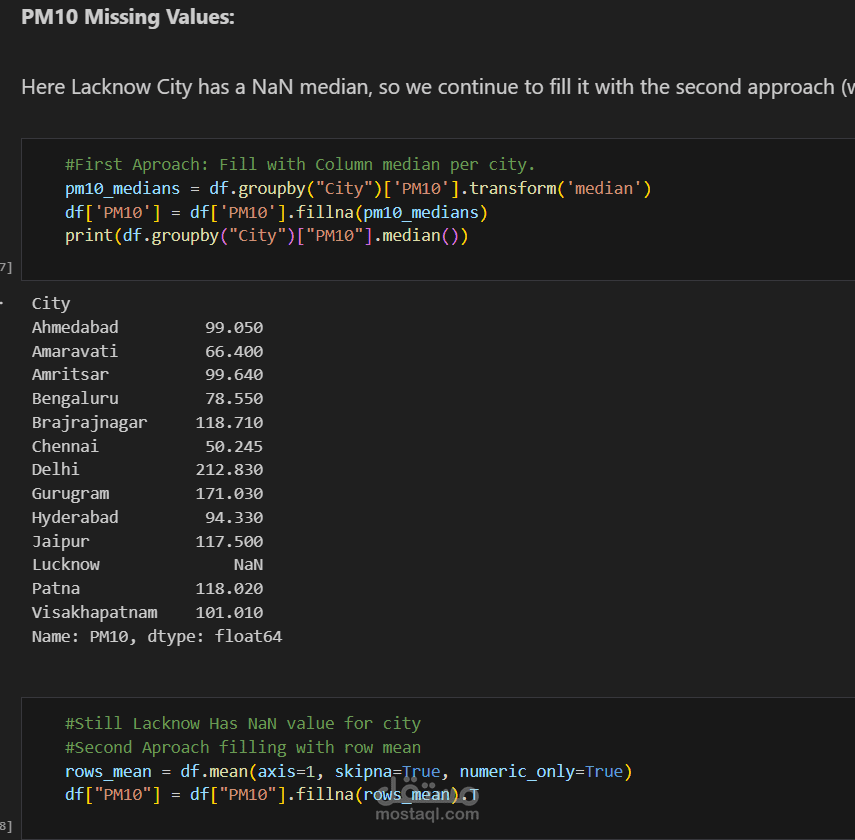The height and width of the screenshot is (840, 855).
Task: Click the '#Second Aproach' comment line
Action: pos(243,747)
